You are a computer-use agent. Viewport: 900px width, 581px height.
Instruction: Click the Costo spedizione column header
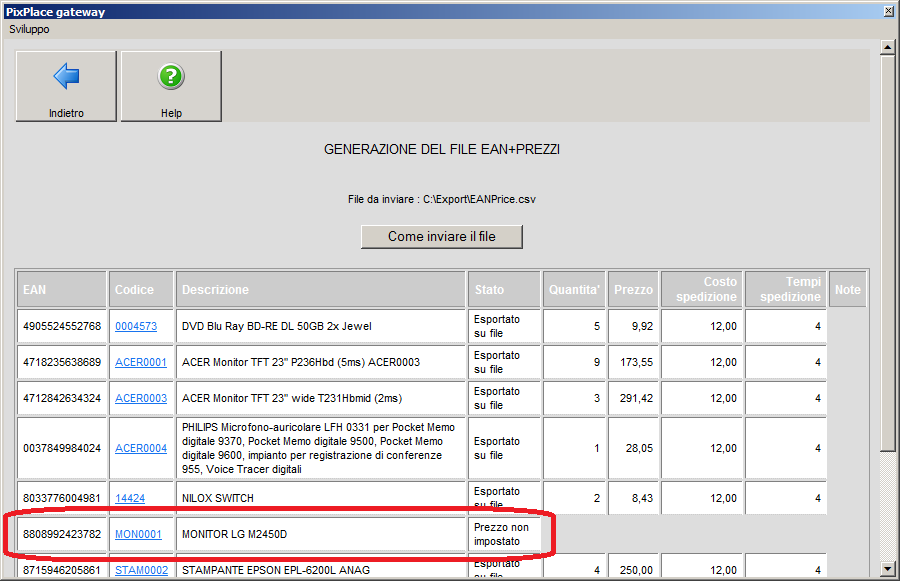click(x=702, y=290)
